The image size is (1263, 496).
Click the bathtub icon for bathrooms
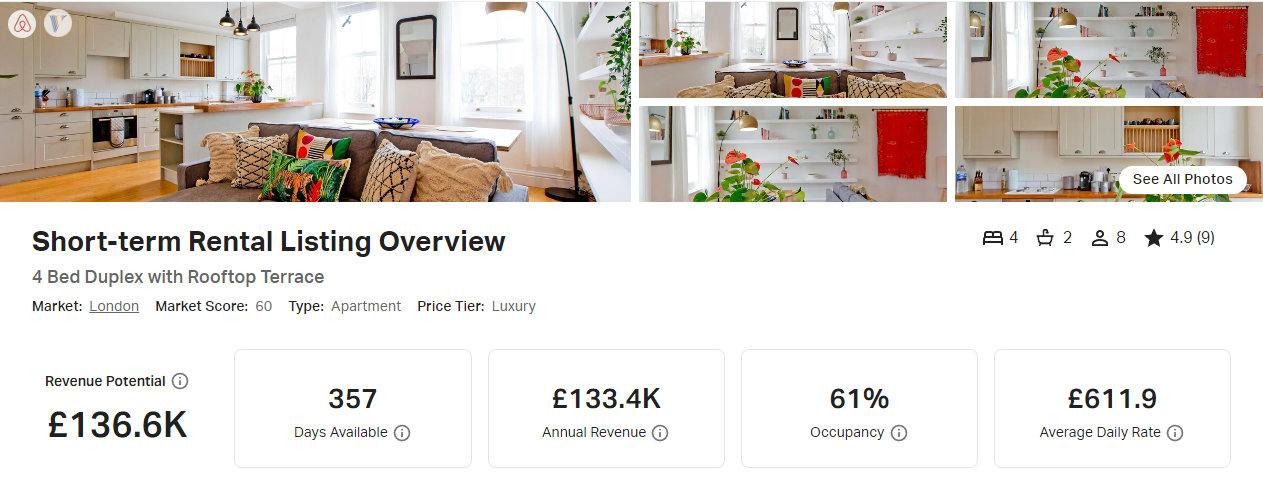(x=1046, y=238)
